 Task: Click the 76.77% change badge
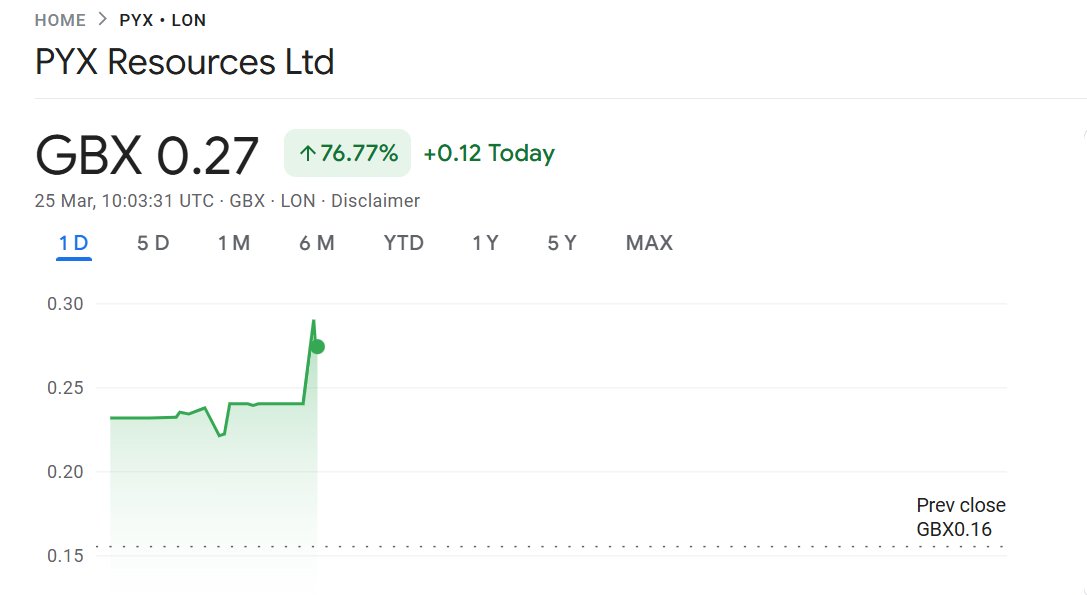(x=348, y=154)
